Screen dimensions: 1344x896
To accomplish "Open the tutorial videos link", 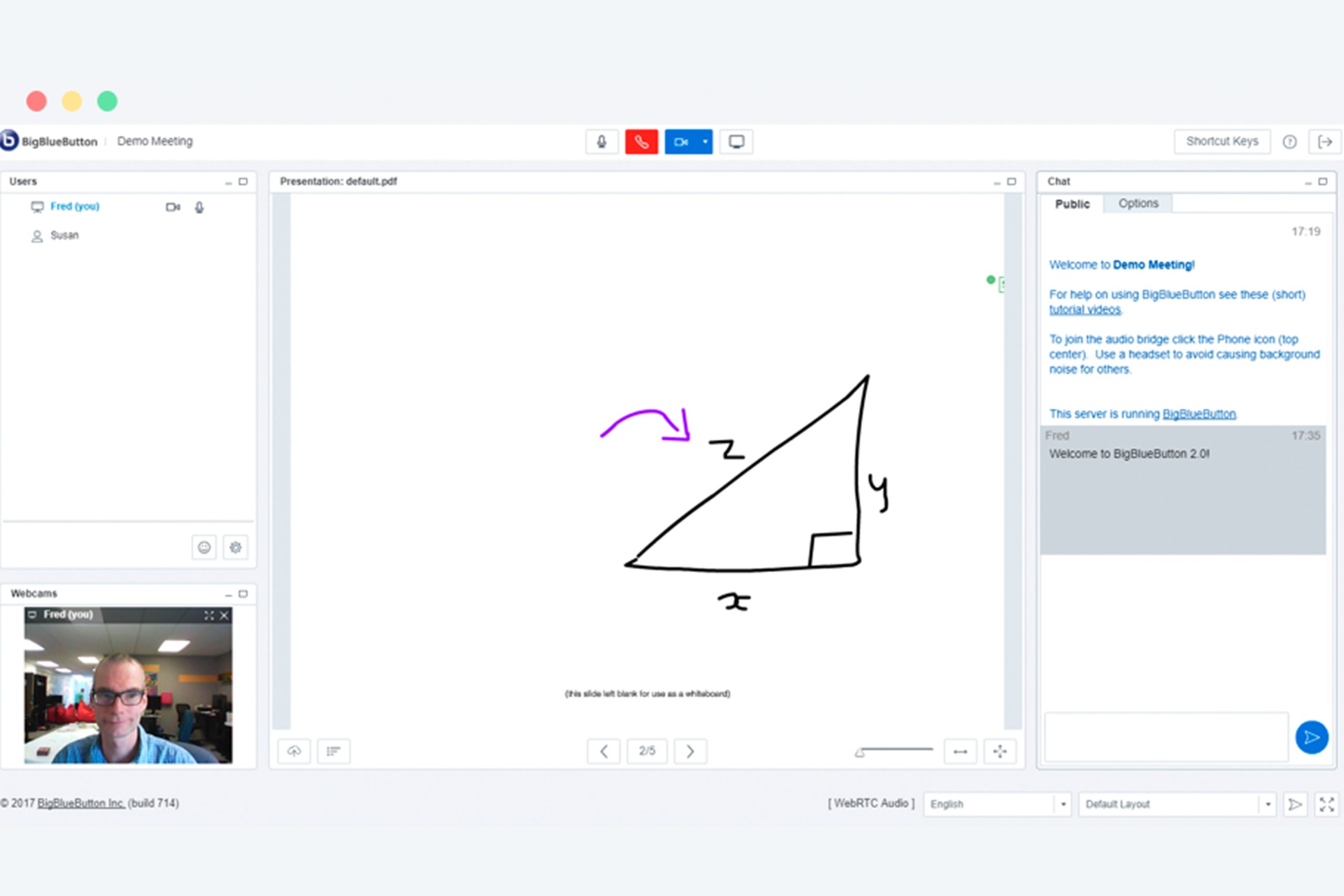I will [x=1085, y=310].
